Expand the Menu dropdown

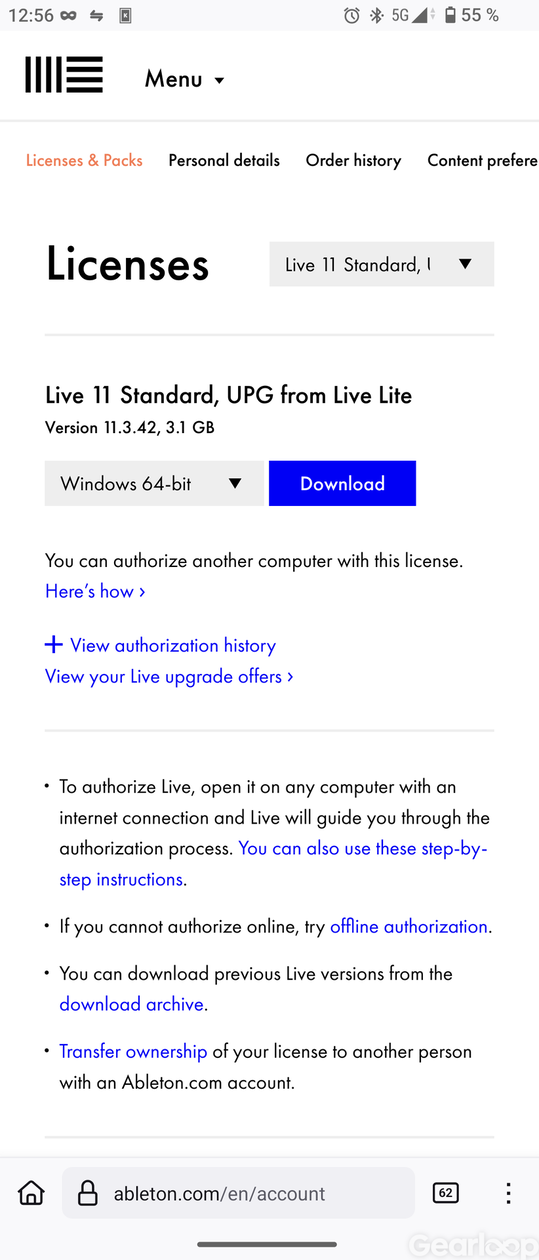tap(185, 79)
